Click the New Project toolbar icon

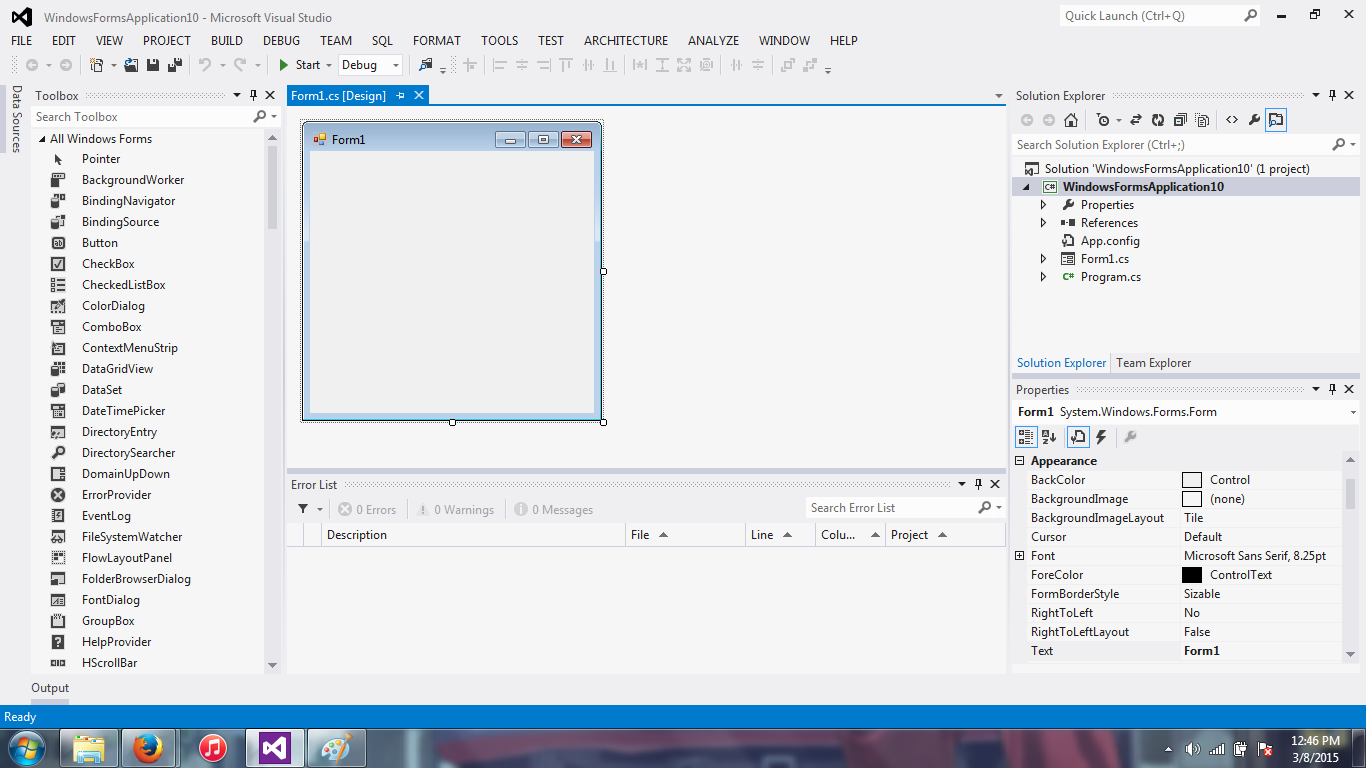[97, 65]
